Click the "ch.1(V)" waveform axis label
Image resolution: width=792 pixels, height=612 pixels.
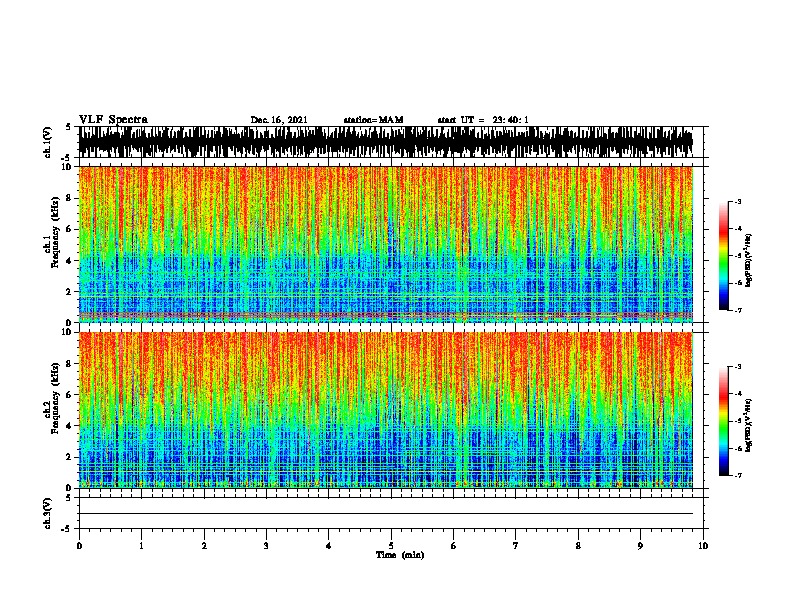point(48,142)
